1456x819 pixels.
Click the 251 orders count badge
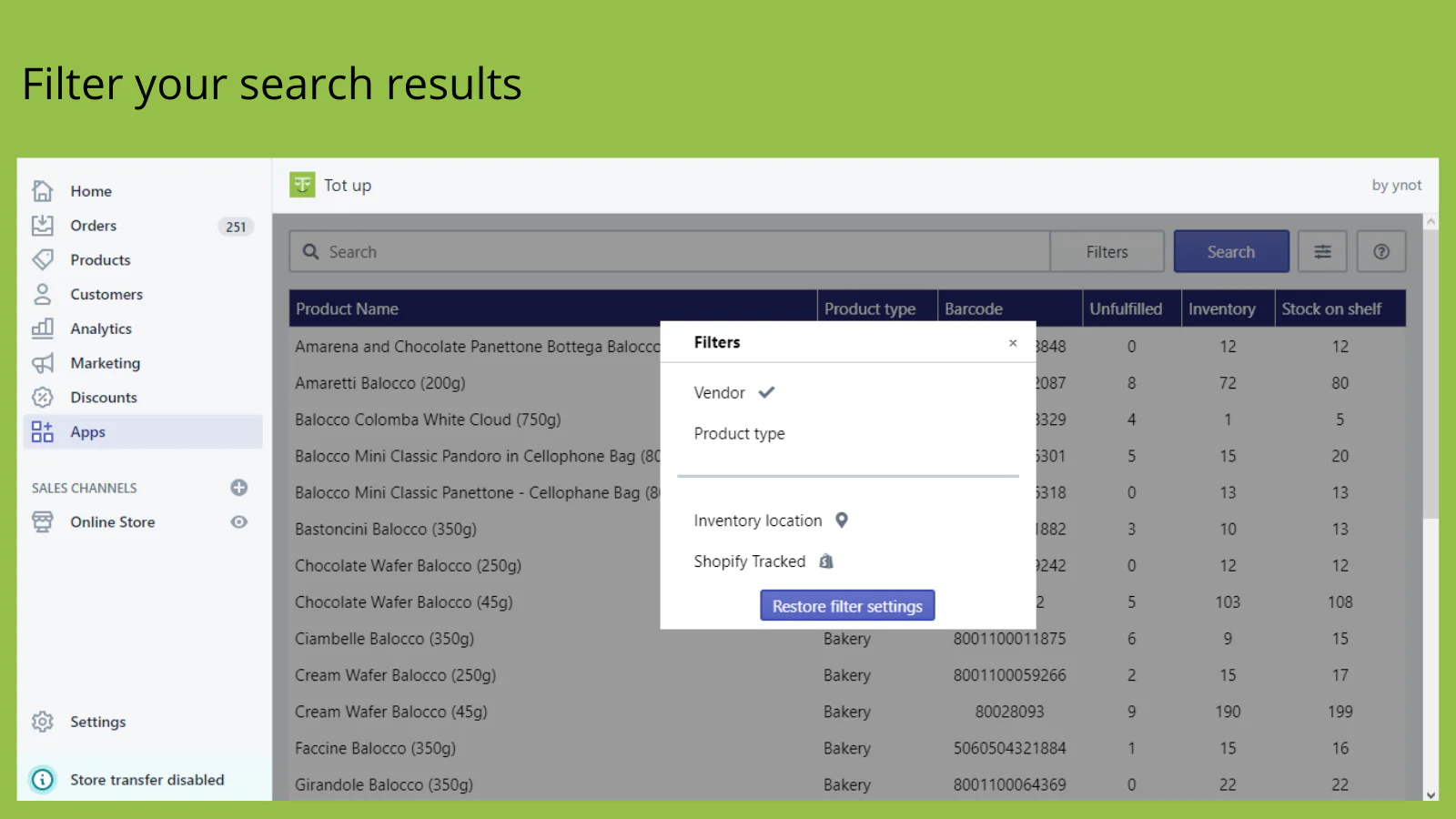(236, 227)
